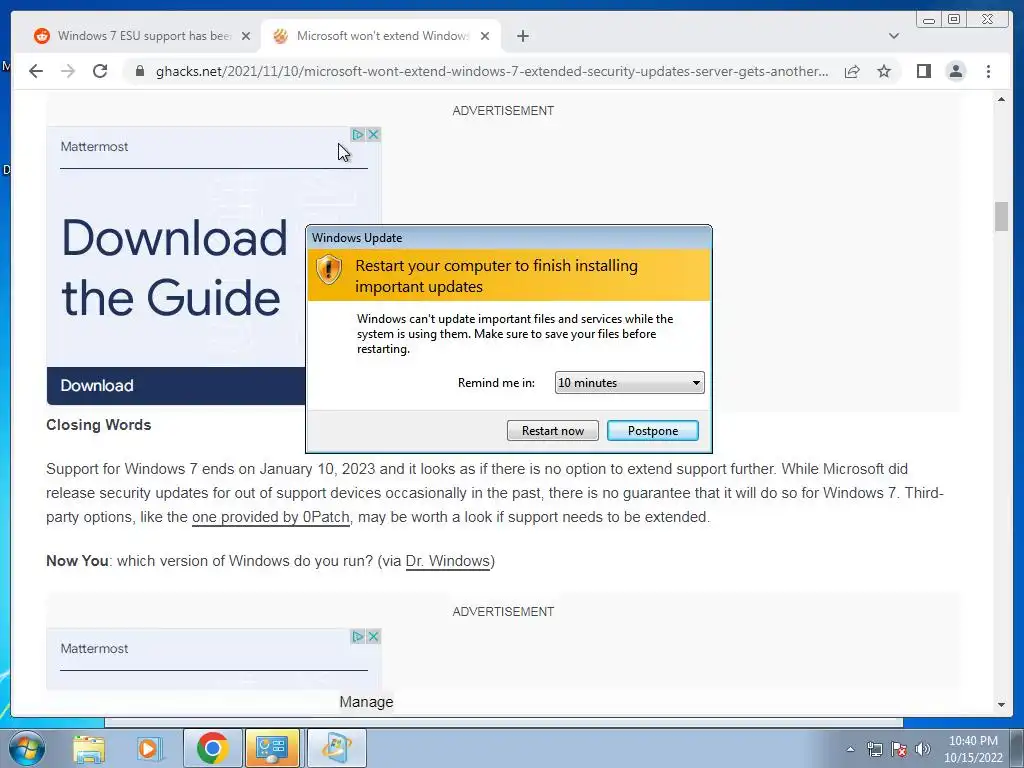The width and height of the screenshot is (1024, 768).
Task: Click the Mattermost label in the bottom ad
Action: (x=94, y=648)
